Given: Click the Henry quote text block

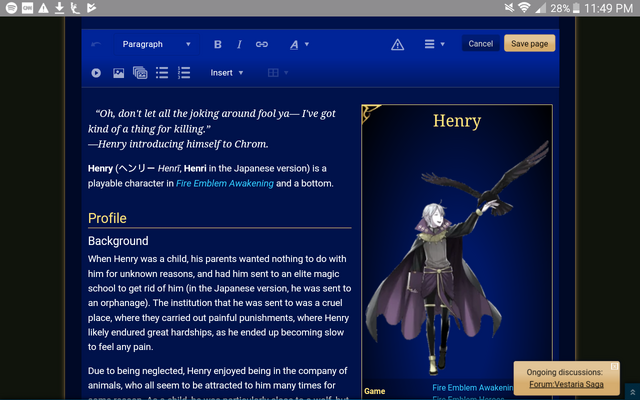Looking at the screenshot, I should [211, 129].
